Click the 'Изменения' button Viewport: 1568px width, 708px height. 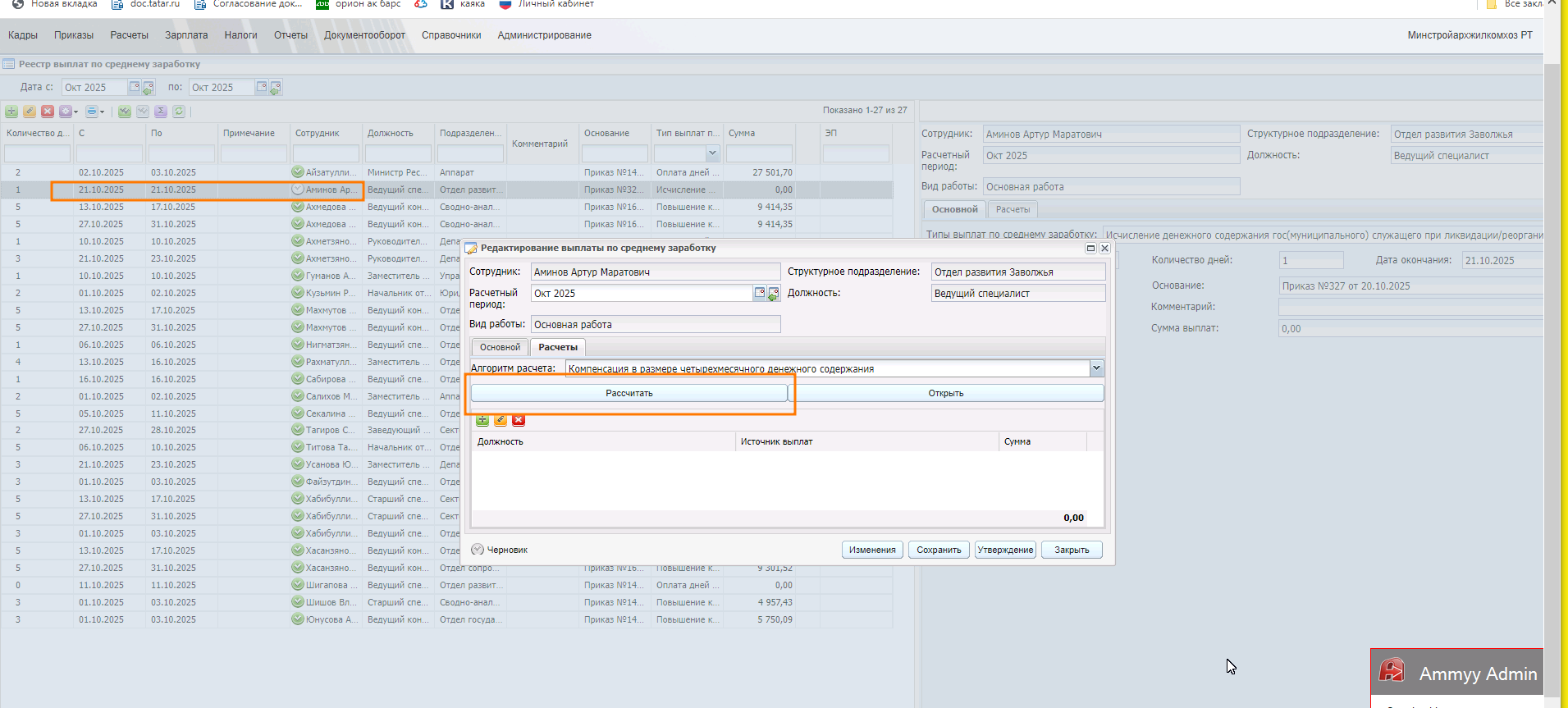[x=872, y=550]
